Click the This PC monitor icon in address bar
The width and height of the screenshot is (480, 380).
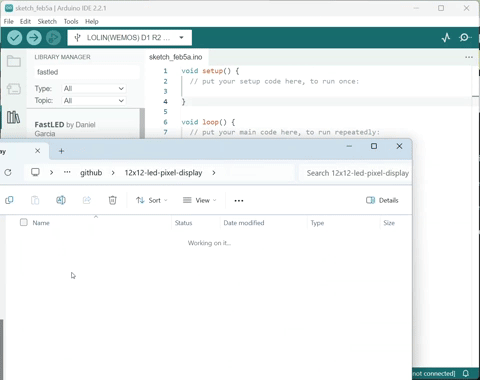[x=35, y=172]
